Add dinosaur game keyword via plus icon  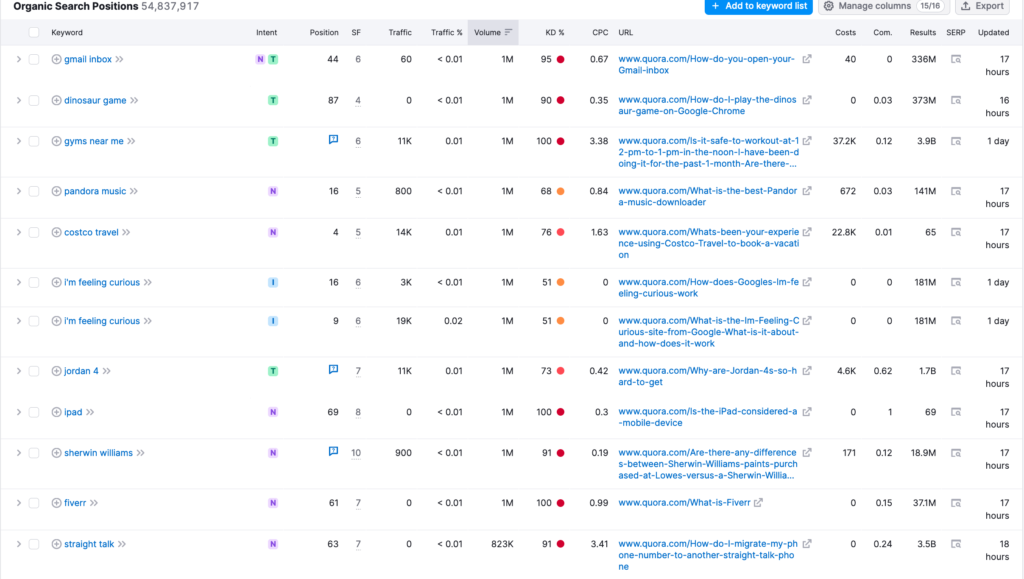point(56,101)
